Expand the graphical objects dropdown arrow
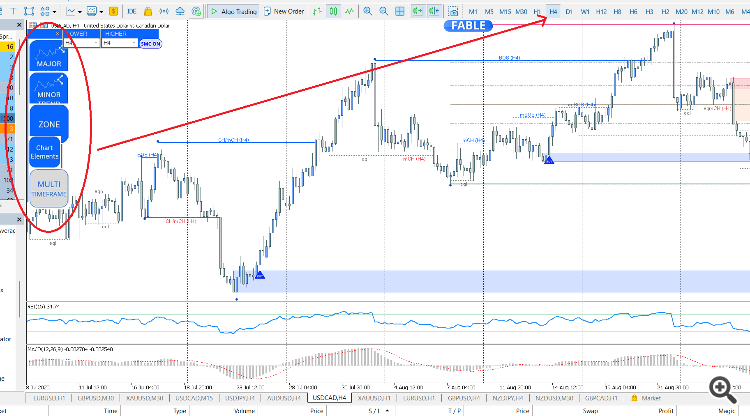The height and width of the screenshot is (416, 750). 55,11
